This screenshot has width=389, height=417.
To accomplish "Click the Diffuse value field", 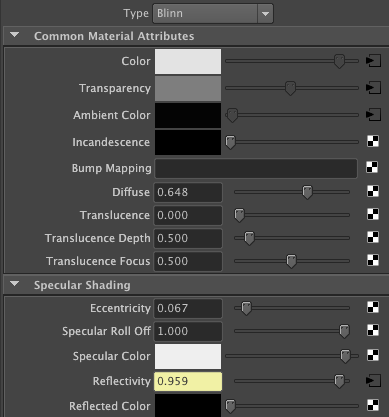I will [x=188, y=192].
